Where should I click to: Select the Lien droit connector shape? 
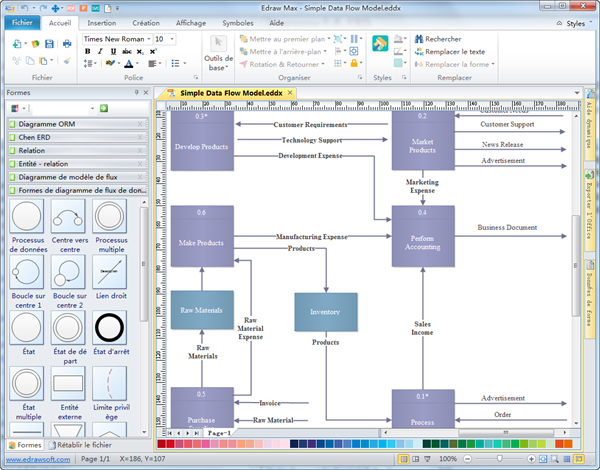point(110,272)
